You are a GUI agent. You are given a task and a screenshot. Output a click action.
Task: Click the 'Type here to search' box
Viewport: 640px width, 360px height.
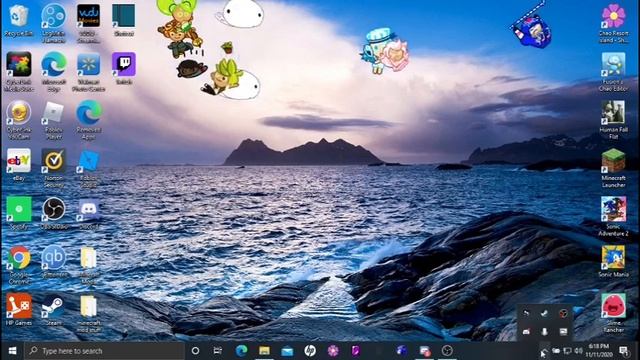click(x=104, y=351)
